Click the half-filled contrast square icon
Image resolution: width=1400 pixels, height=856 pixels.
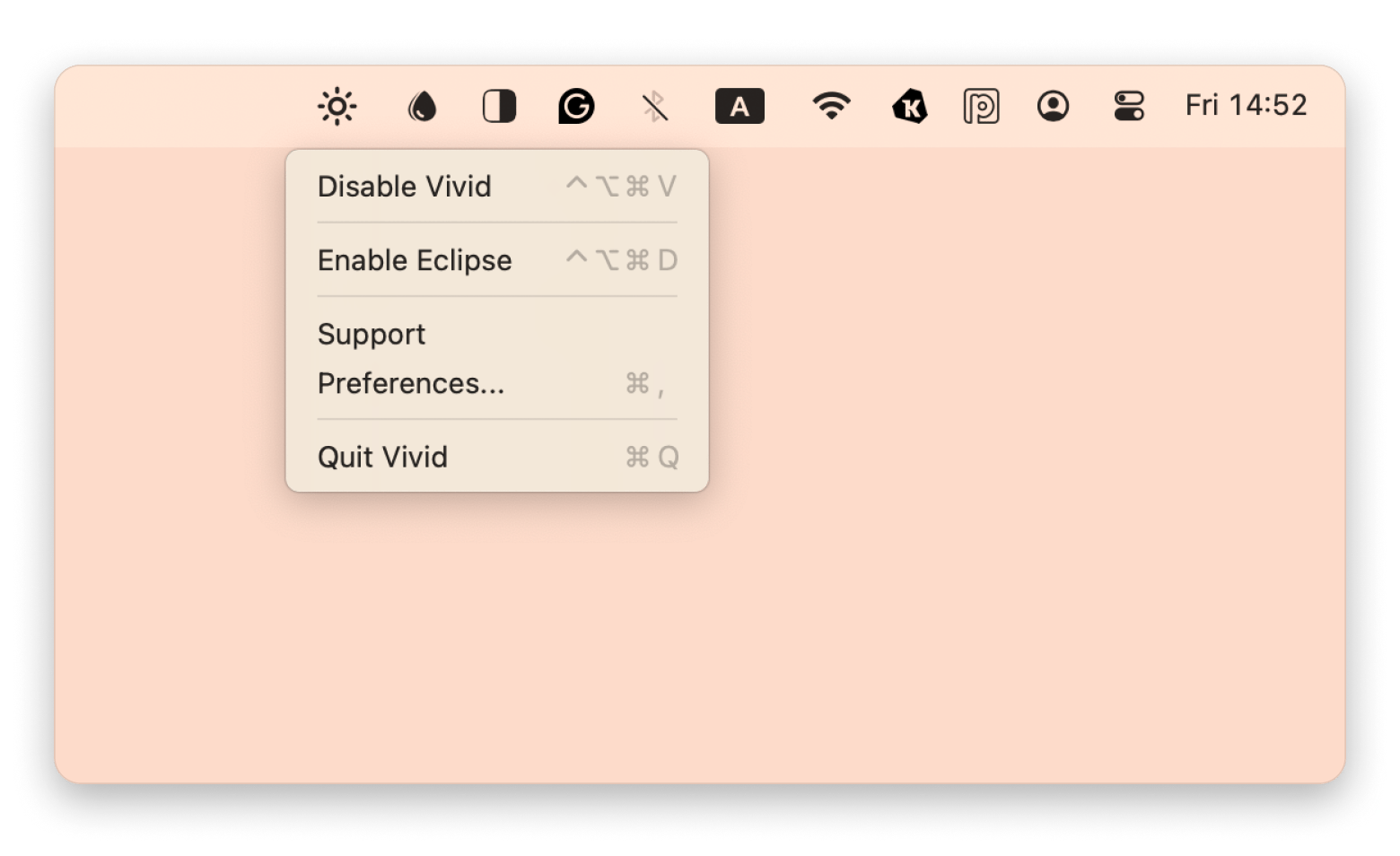pos(499,107)
